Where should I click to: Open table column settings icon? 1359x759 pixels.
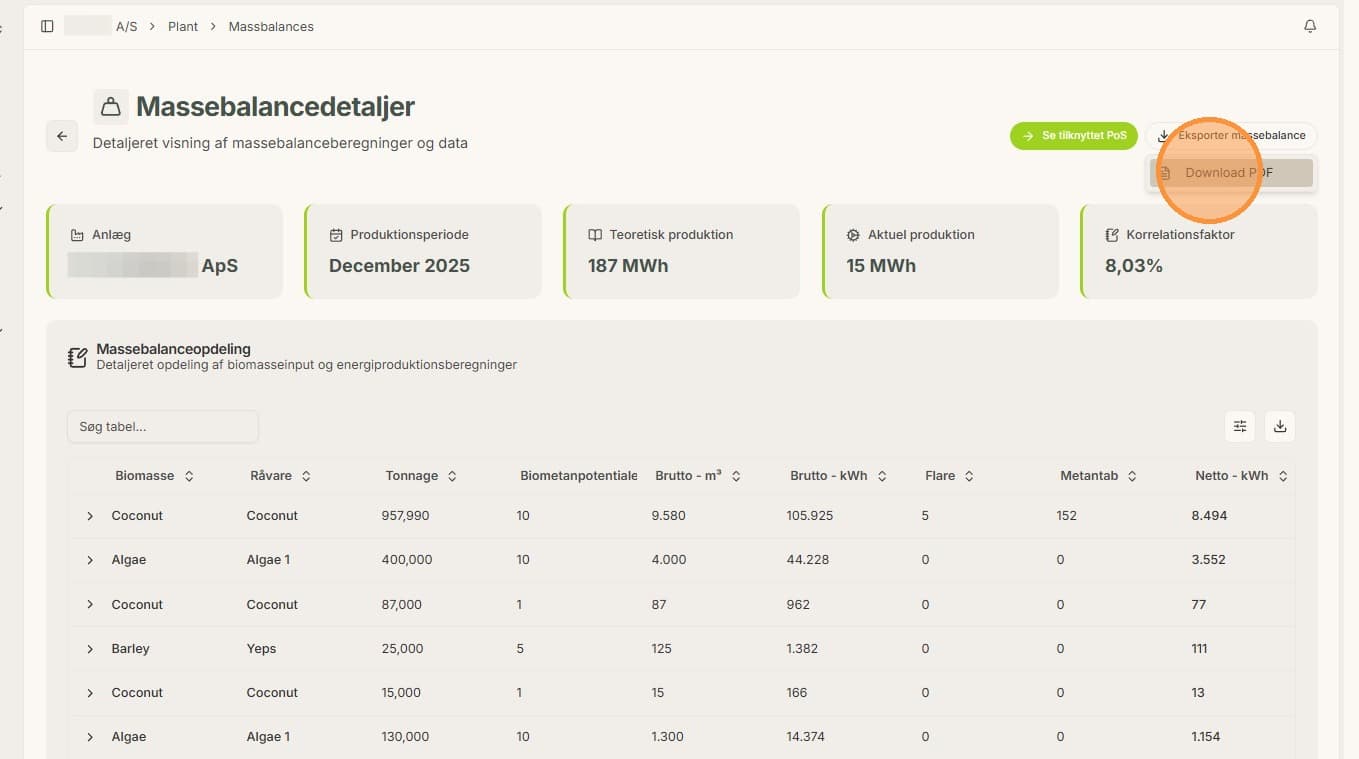[x=1240, y=426]
